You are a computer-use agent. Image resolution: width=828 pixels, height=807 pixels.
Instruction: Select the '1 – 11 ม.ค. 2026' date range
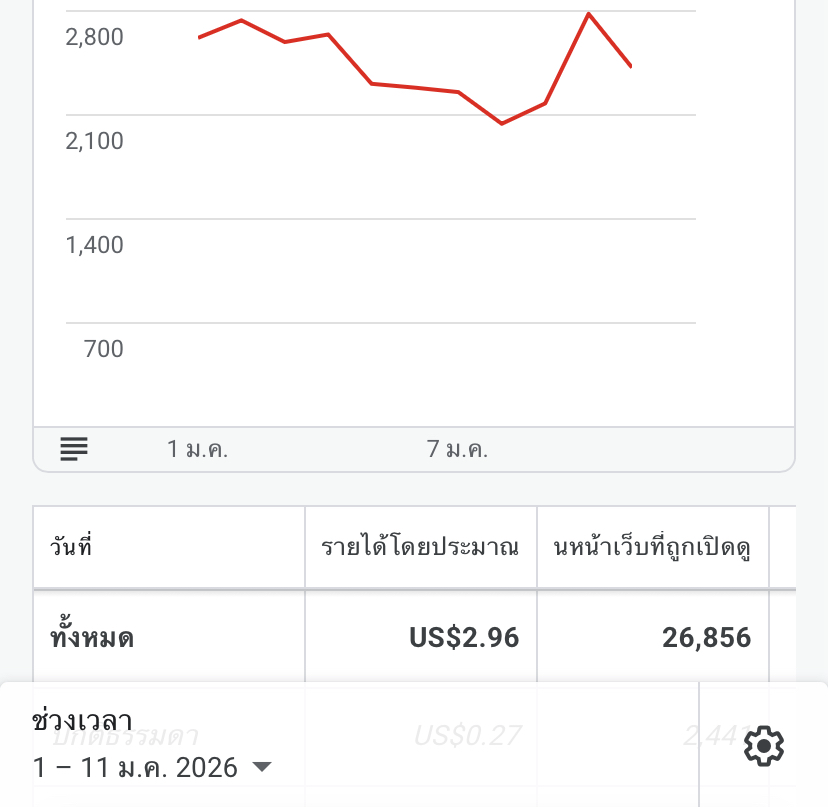tap(135, 767)
